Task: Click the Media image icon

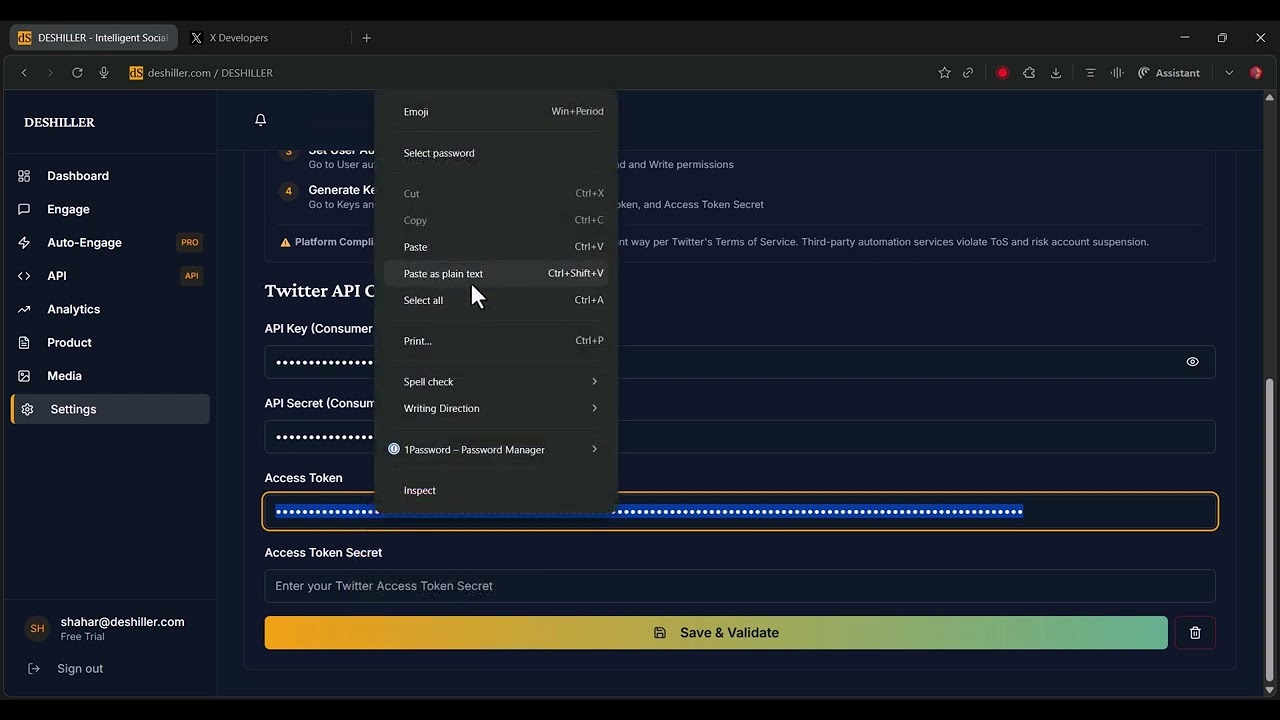Action: click(24, 376)
